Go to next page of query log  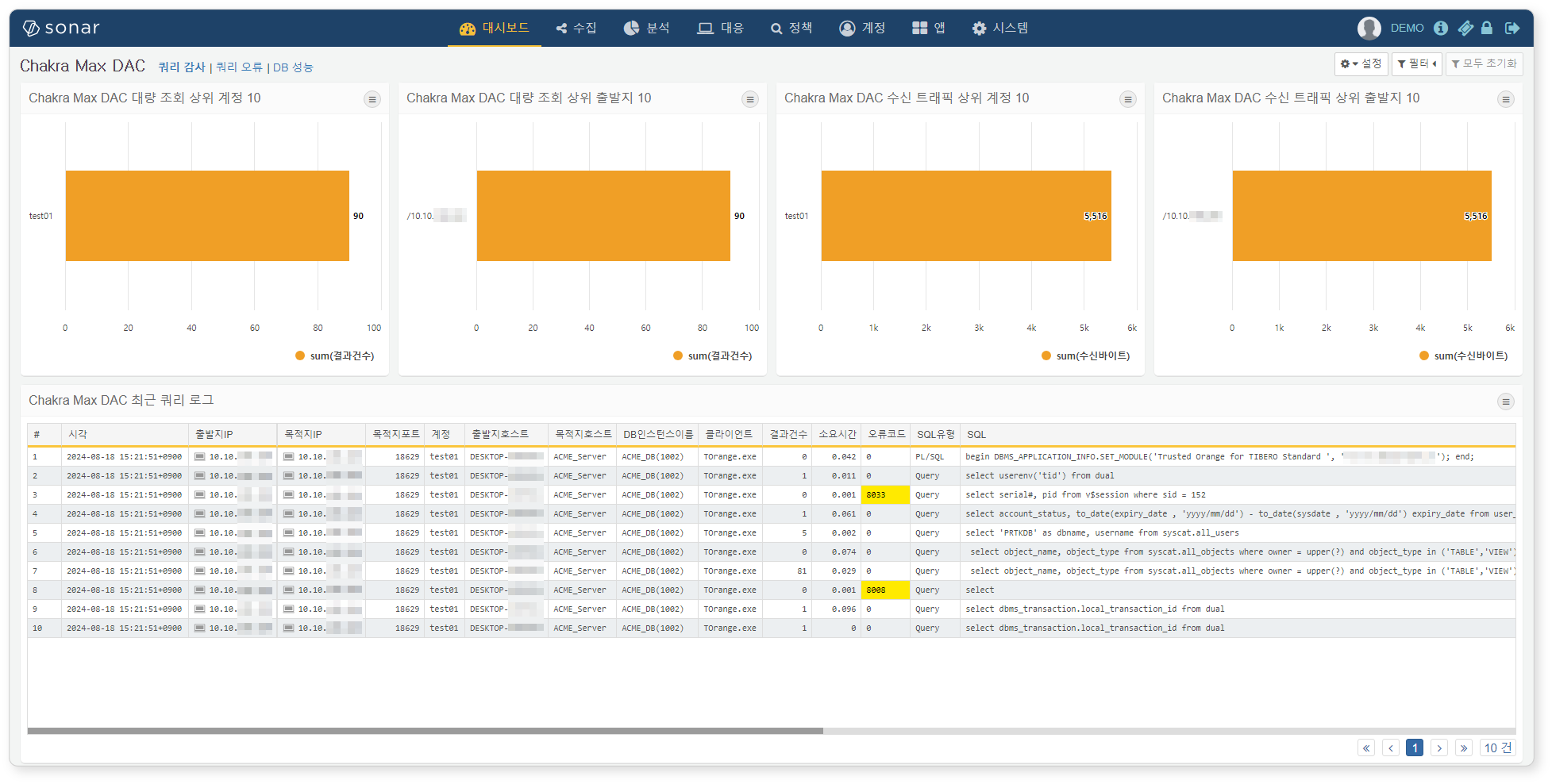click(x=1439, y=747)
